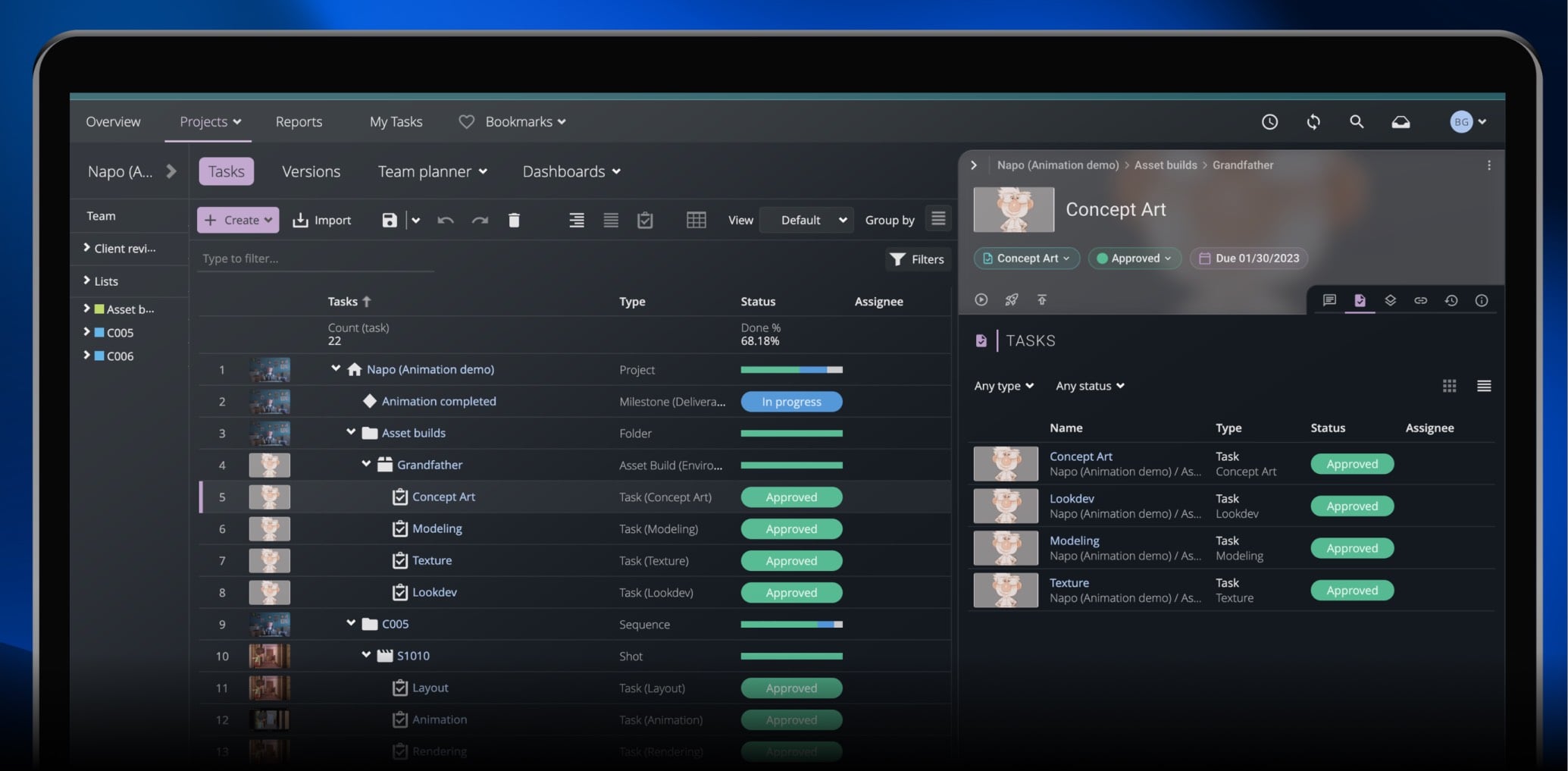The height and width of the screenshot is (771, 1568).
Task: Delete selected task with the trash icon
Action: click(x=514, y=220)
